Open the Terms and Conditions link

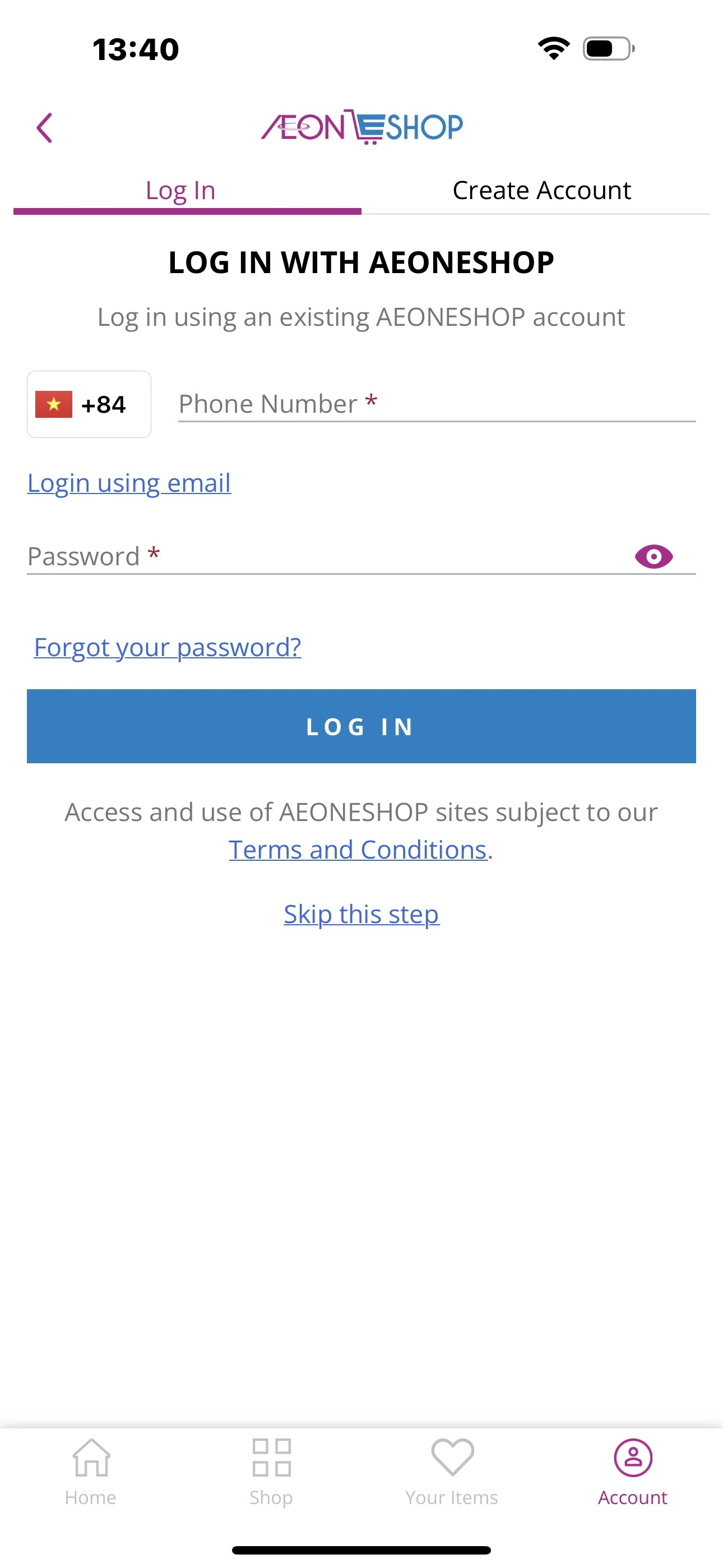(358, 850)
